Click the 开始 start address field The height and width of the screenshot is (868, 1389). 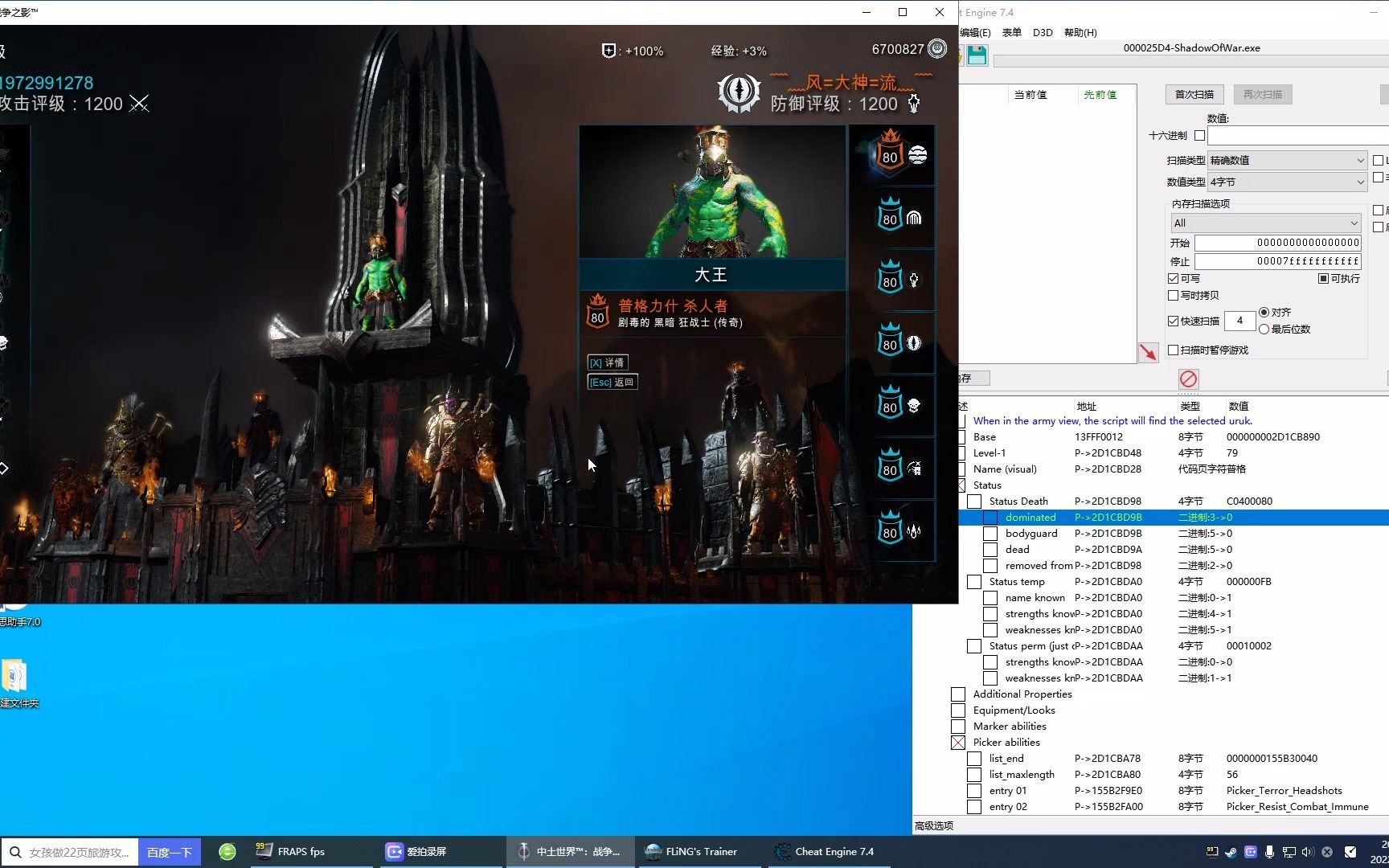(x=1278, y=243)
